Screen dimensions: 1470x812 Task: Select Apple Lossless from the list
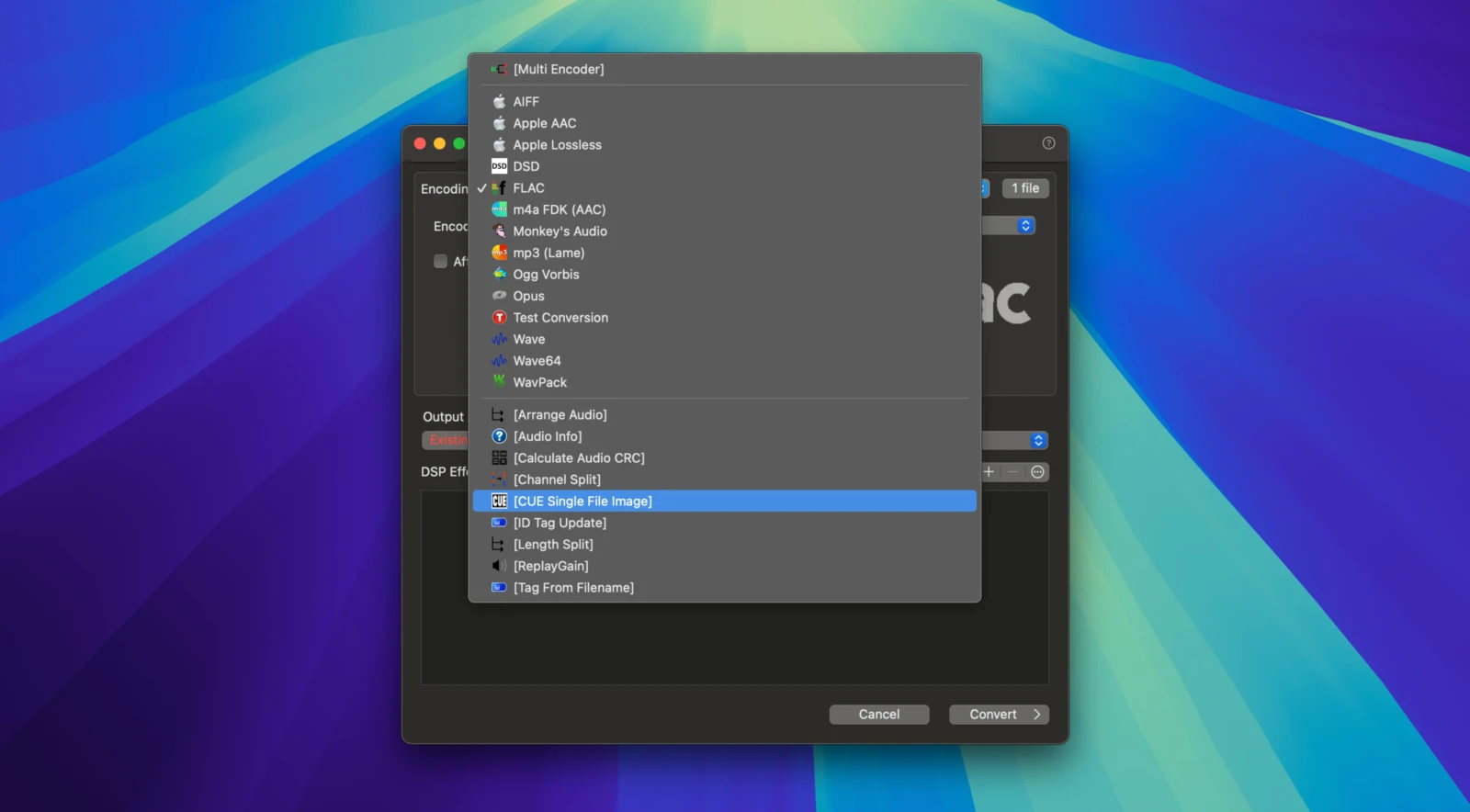click(557, 145)
